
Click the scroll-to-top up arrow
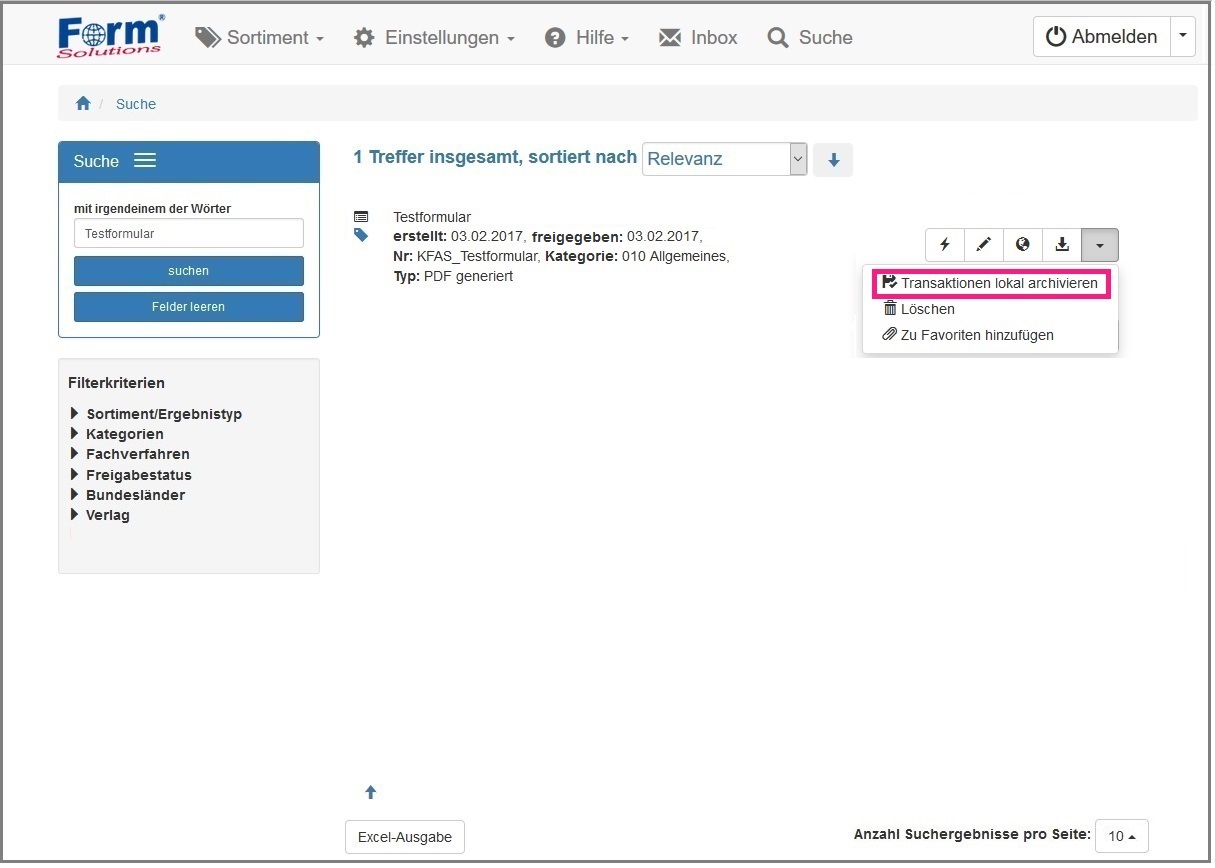[371, 792]
